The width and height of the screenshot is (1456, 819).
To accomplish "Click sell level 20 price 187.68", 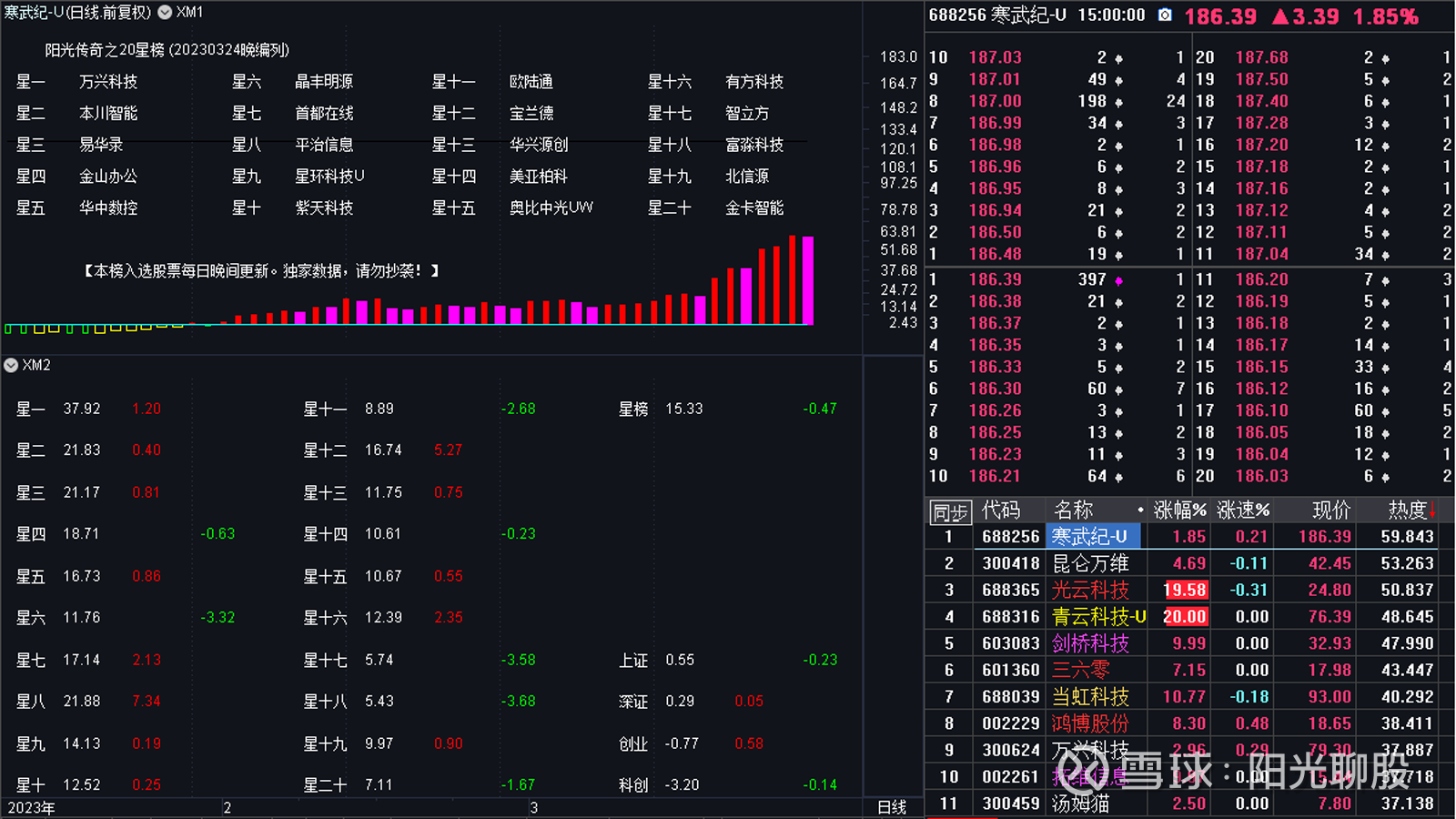I will tap(1261, 57).
